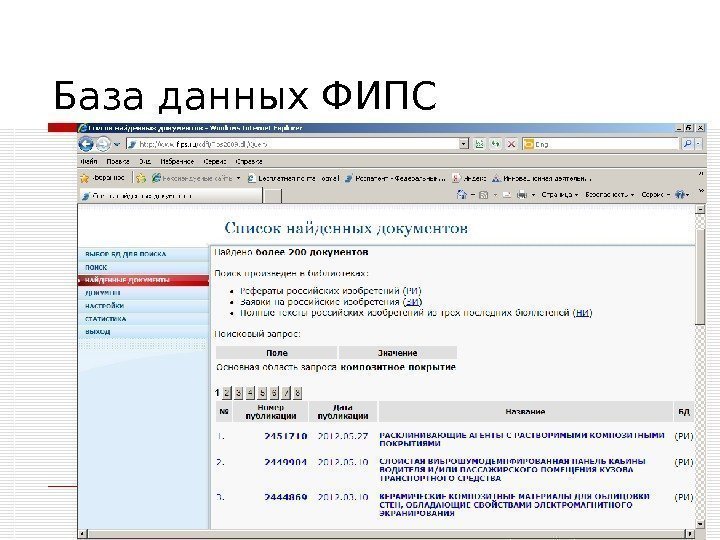
Task: Open the Правка menu
Action: (118, 162)
